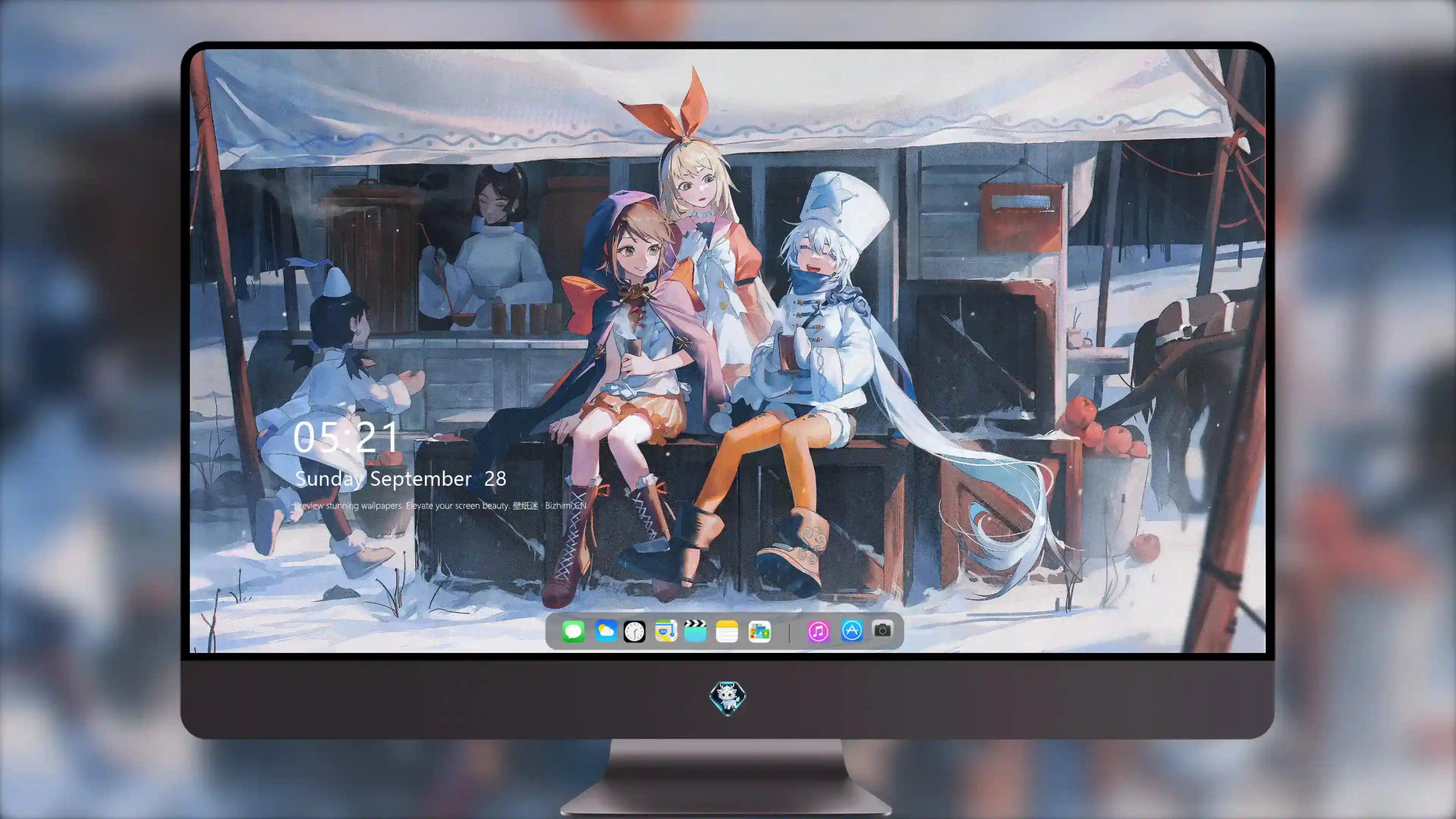Screen dimensions: 1456x819
Task: Open the Camera app in dock
Action: coord(882,630)
